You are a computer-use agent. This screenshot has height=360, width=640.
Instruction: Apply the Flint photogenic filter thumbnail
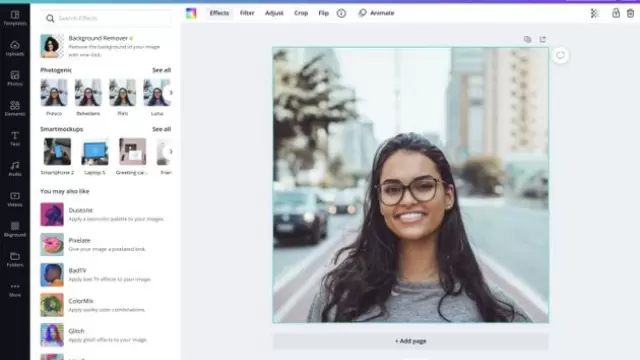point(122,93)
